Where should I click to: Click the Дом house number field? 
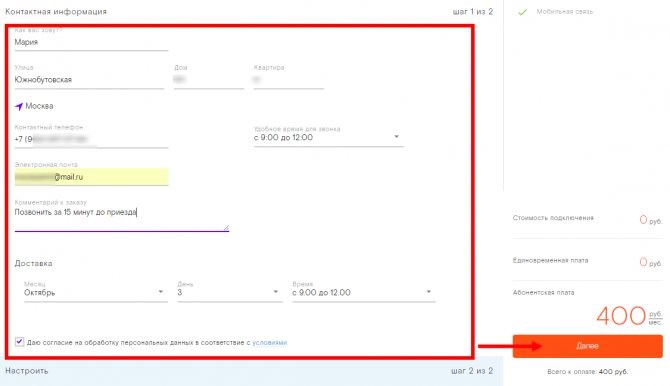pyautogui.click(x=209, y=80)
